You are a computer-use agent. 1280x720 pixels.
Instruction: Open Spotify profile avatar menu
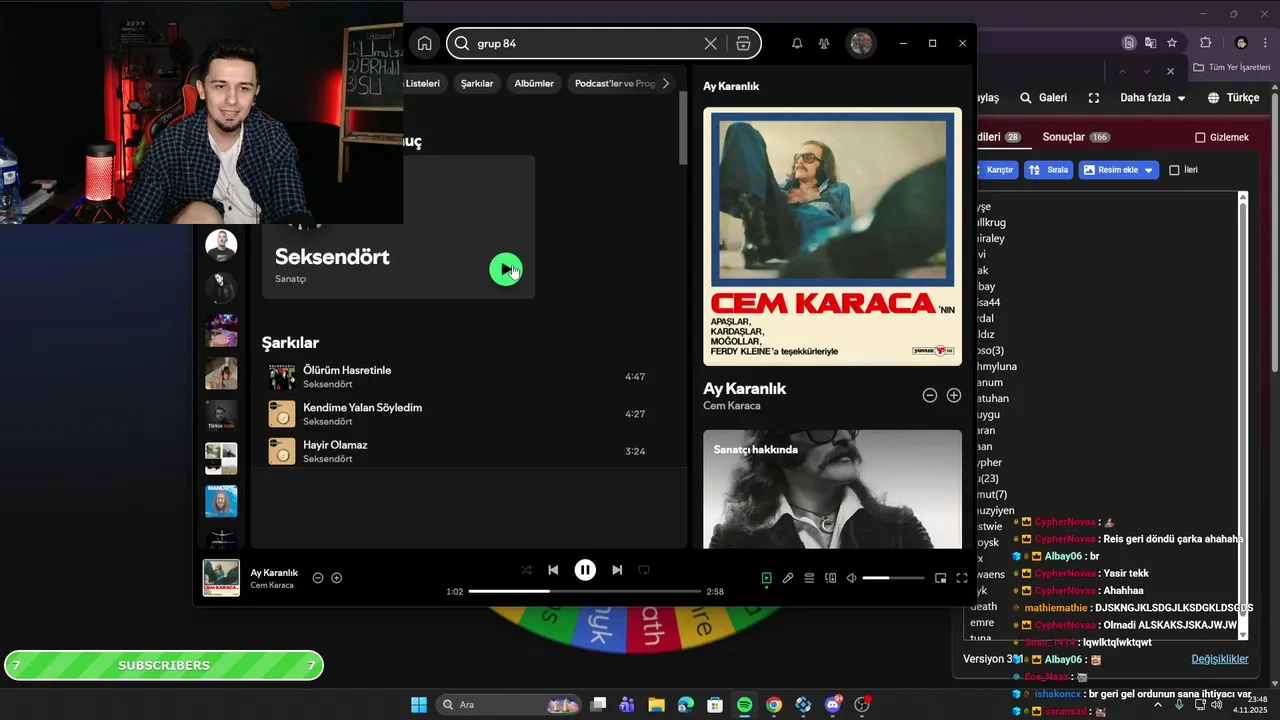(861, 43)
